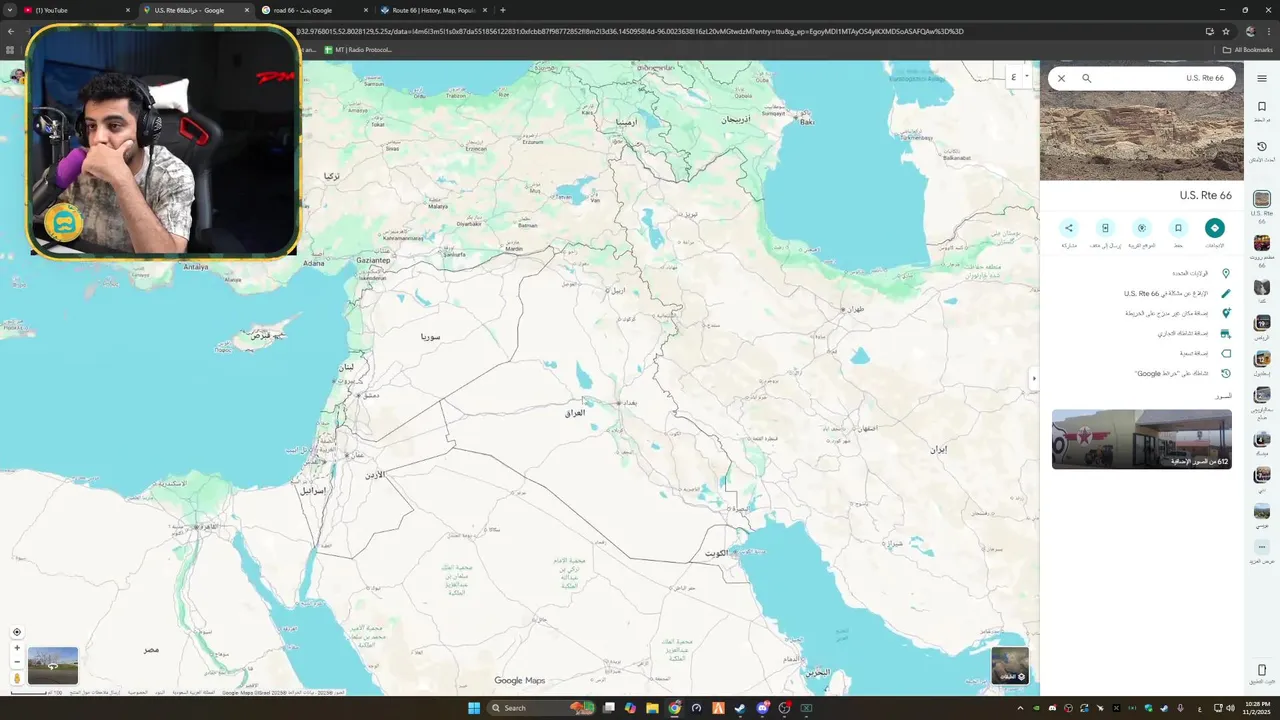Click the rocky landscape header photo
This screenshot has height=720, width=1280.
pos(1142,137)
